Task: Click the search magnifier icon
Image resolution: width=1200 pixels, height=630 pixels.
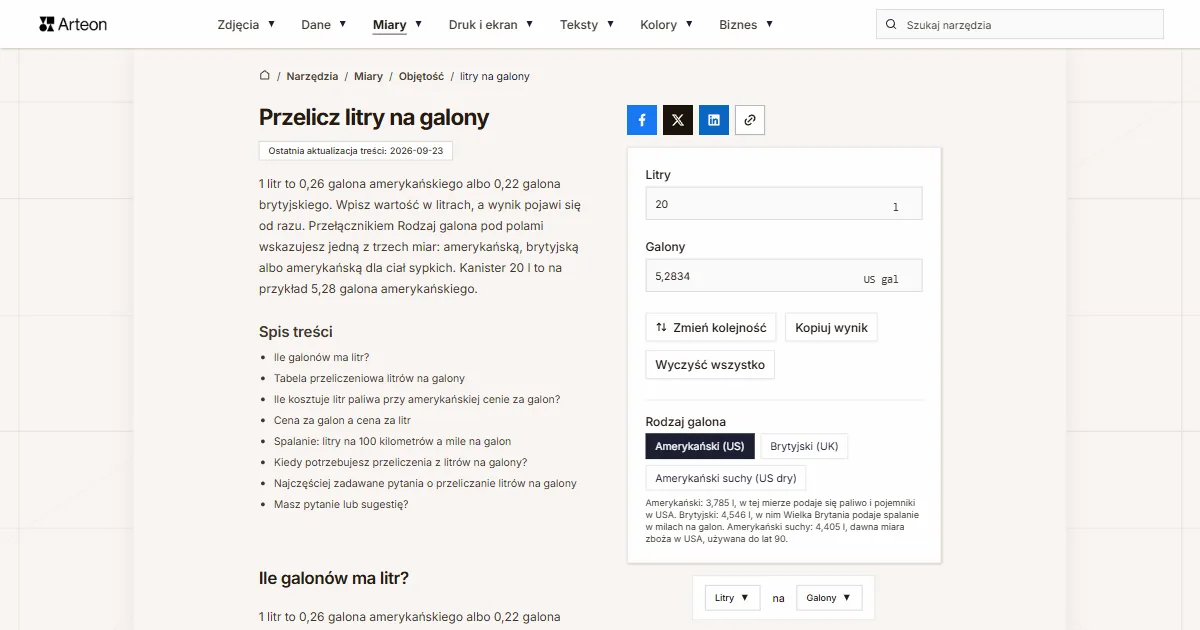Action: point(891,25)
